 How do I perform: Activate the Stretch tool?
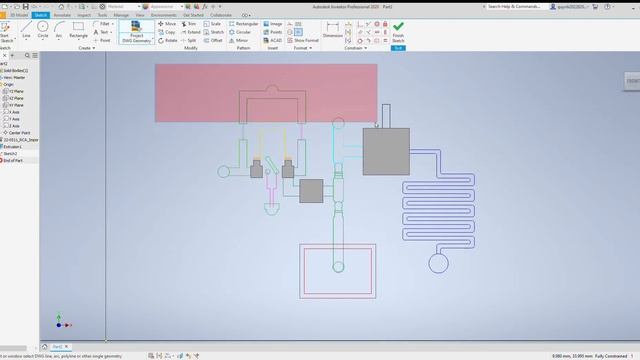(213, 32)
